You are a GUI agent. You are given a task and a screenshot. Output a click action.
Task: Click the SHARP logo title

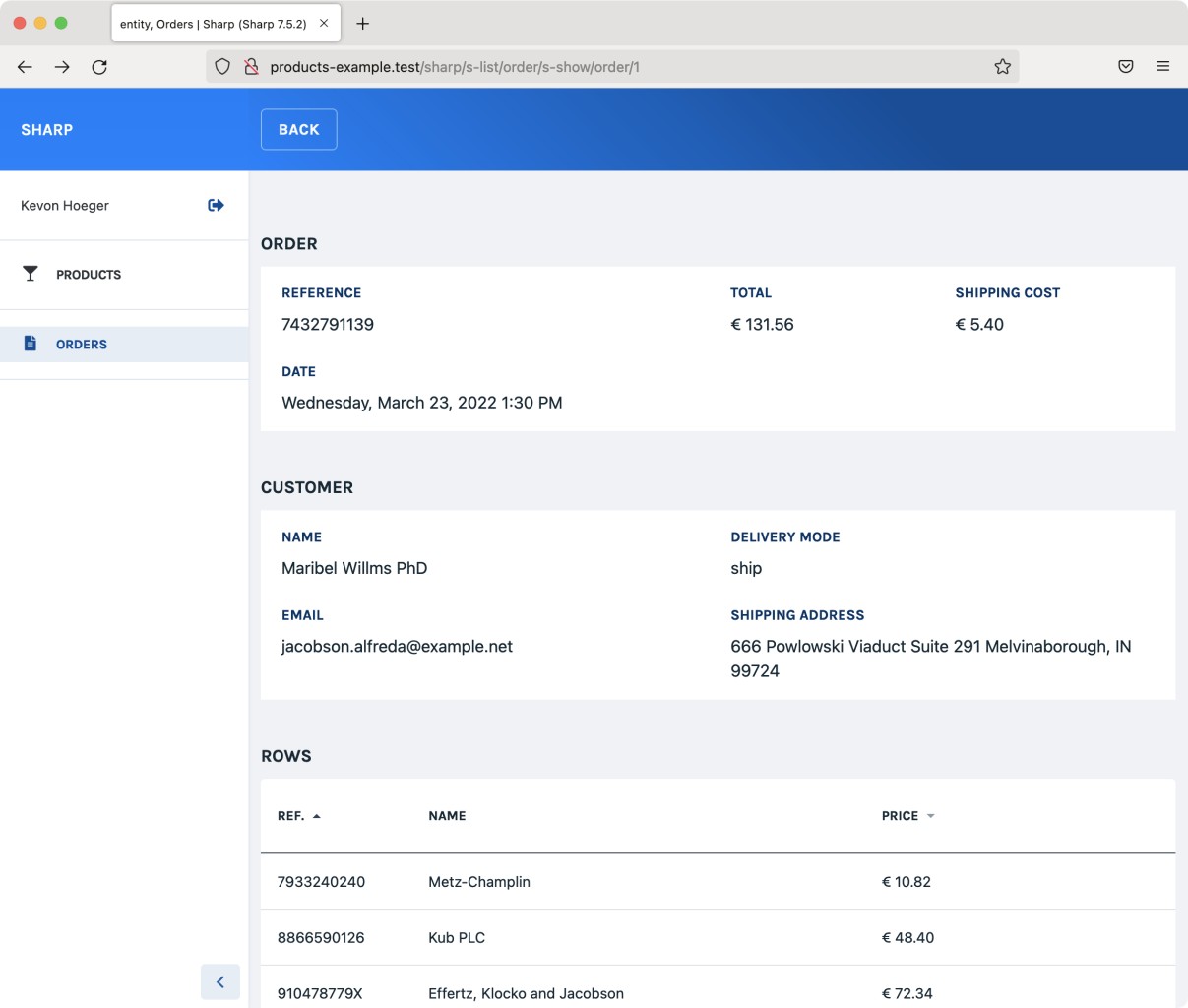coord(47,130)
